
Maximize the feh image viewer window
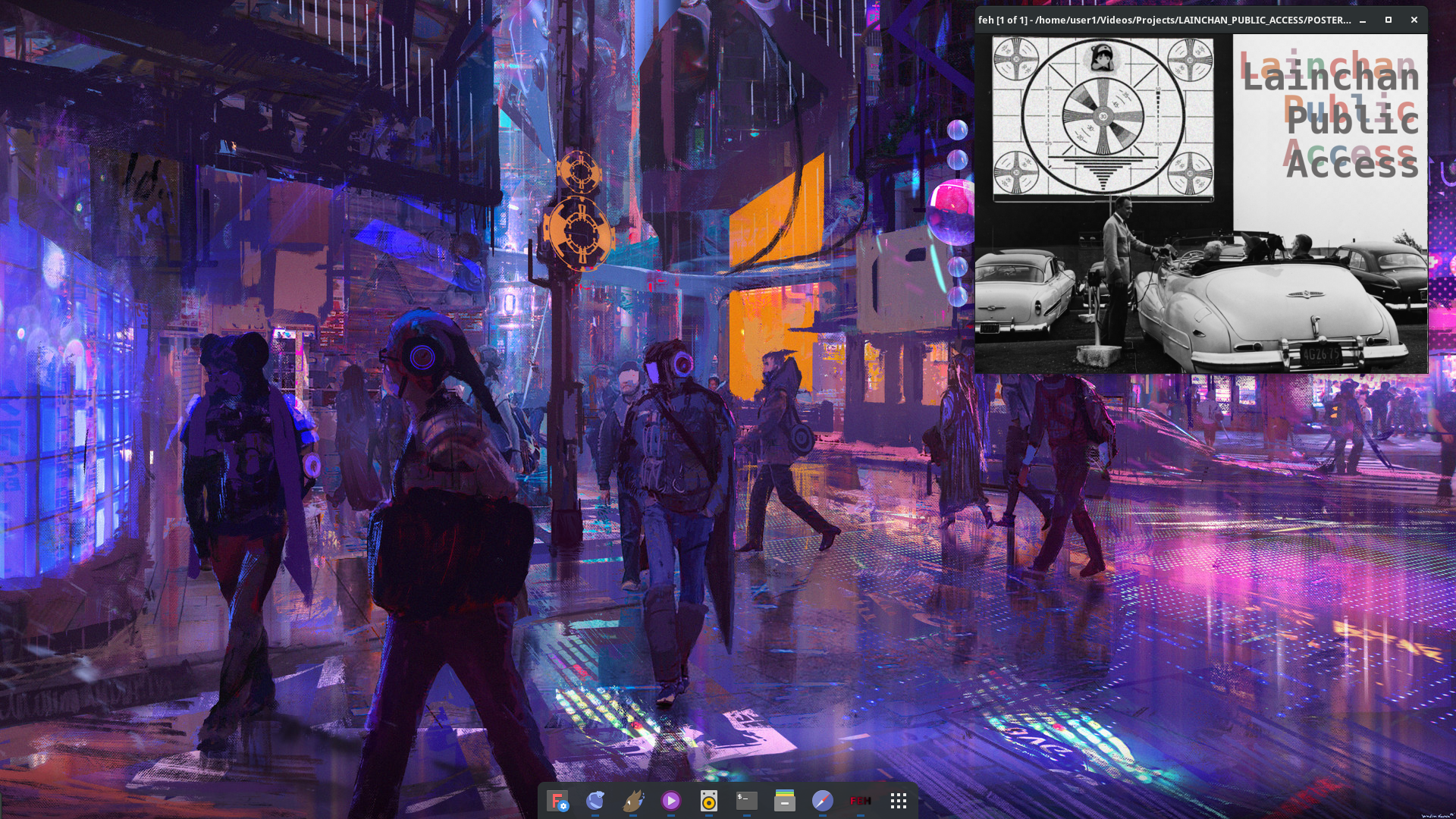tap(1389, 20)
